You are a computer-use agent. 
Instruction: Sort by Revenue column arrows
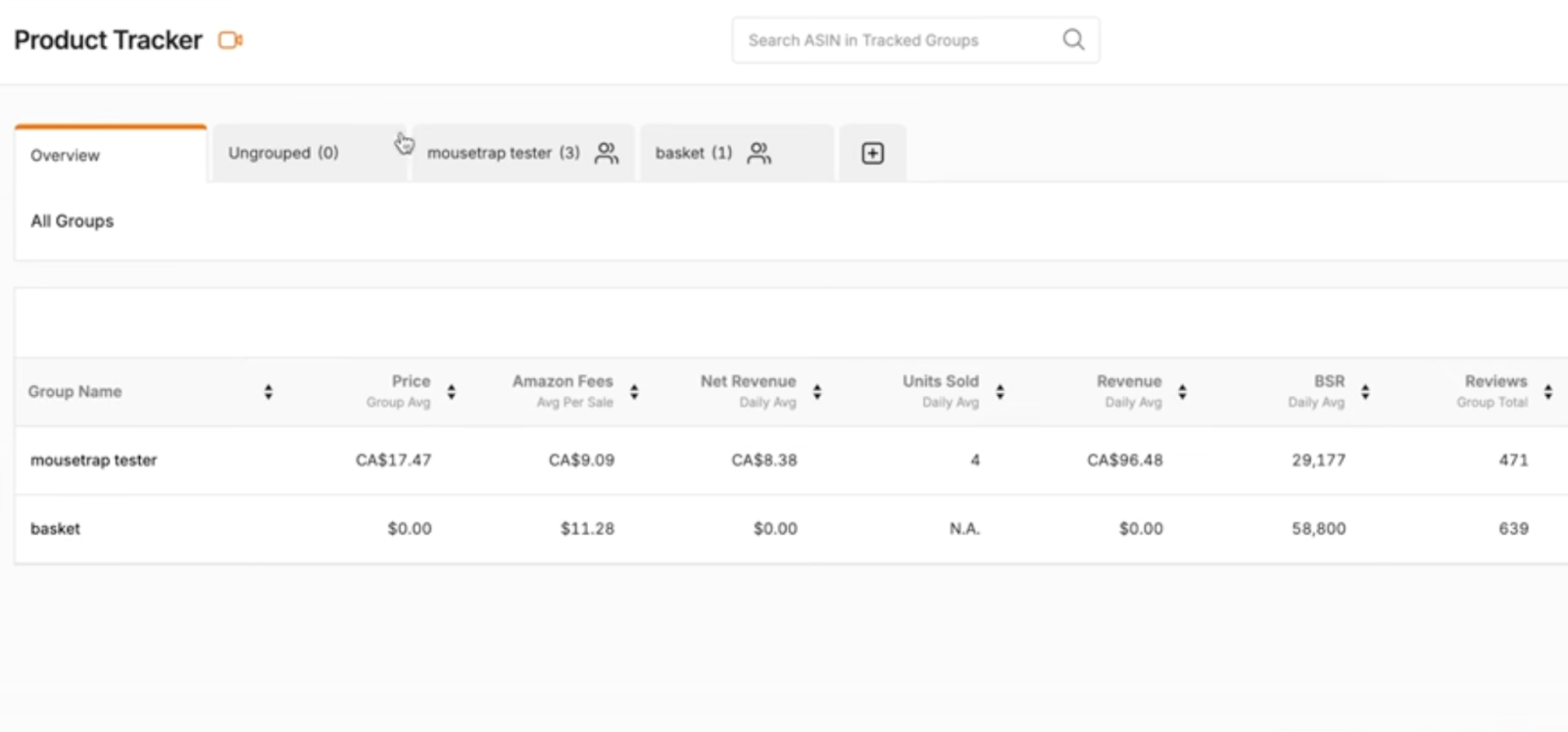[1182, 392]
